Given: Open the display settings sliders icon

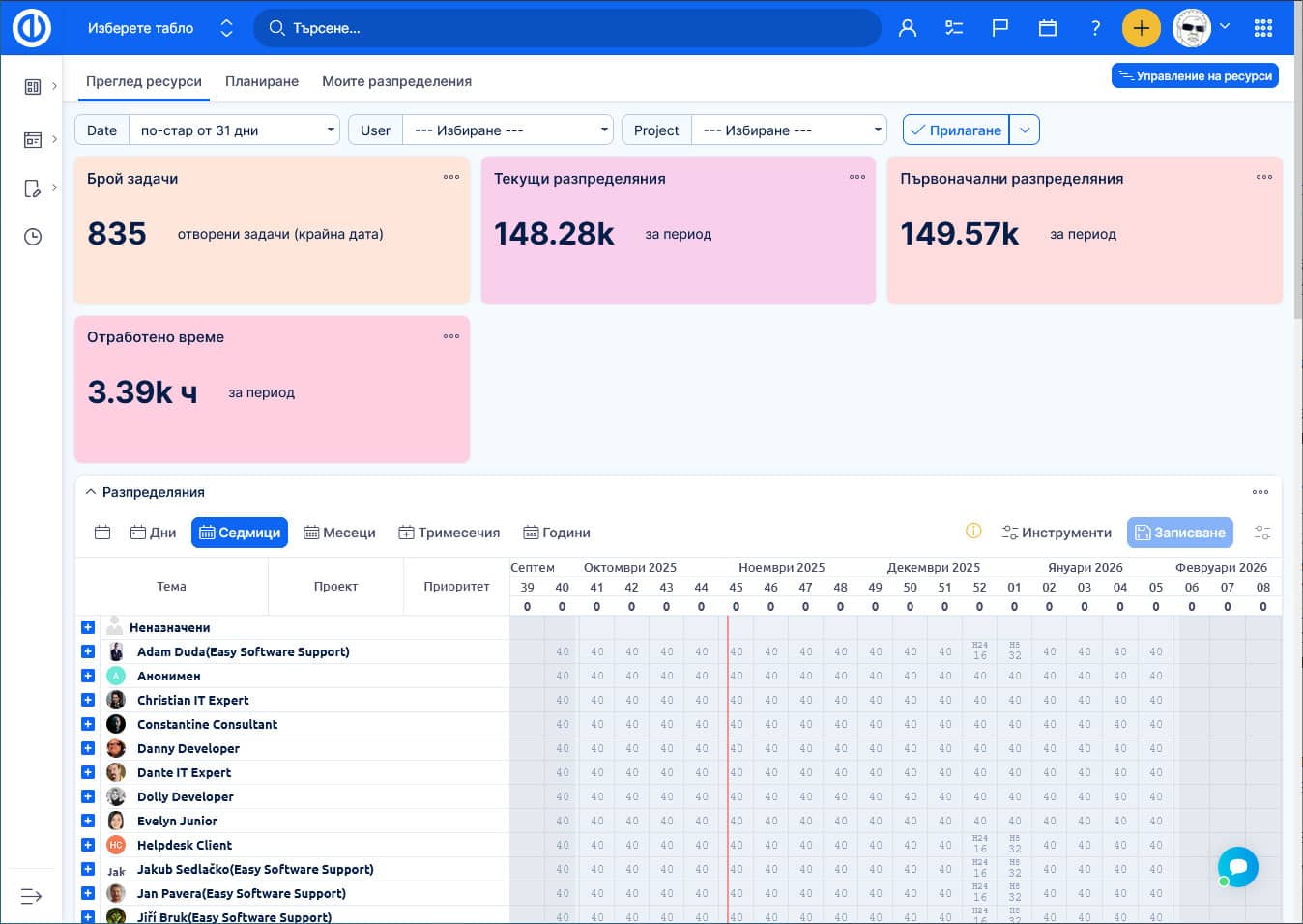Looking at the screenshot, I should pyautogui.click(x=1261, y=533).
